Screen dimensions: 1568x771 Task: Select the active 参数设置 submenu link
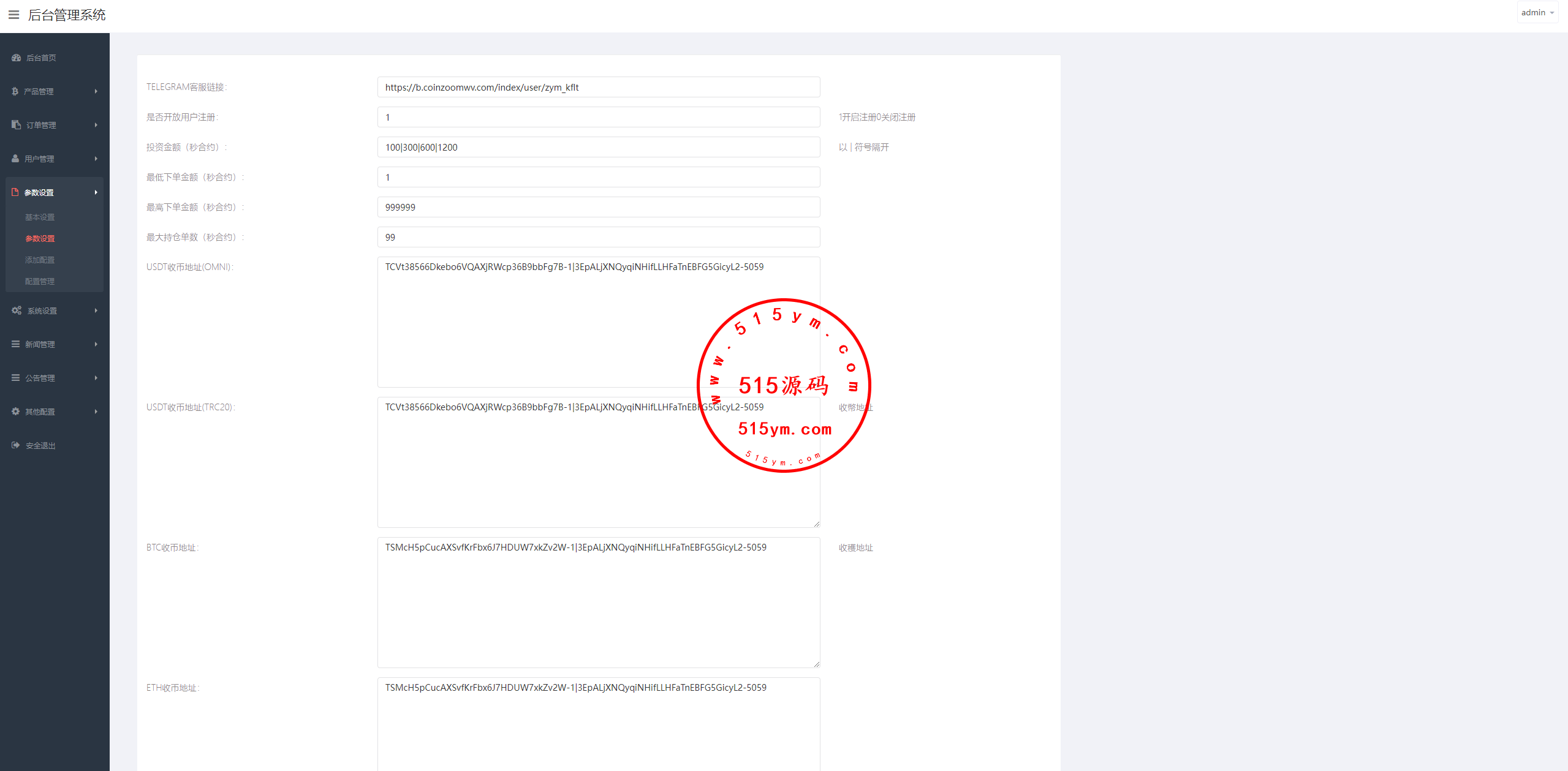(40, 239)
